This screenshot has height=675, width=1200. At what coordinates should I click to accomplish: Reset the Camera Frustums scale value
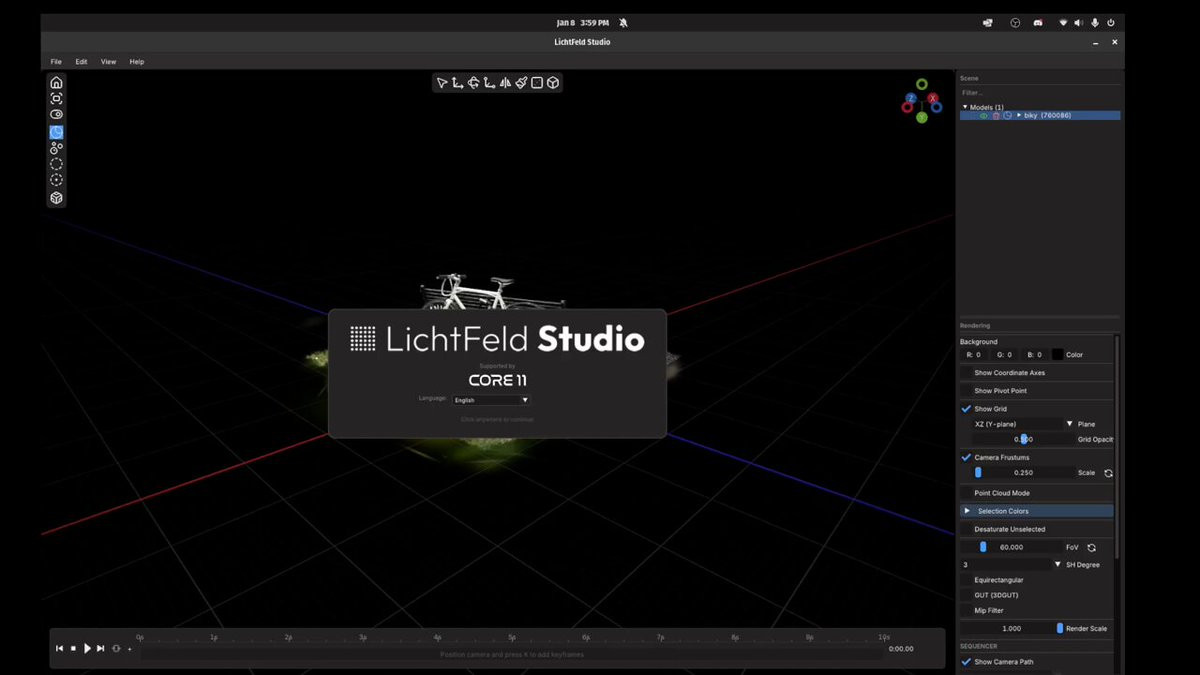1108,473
